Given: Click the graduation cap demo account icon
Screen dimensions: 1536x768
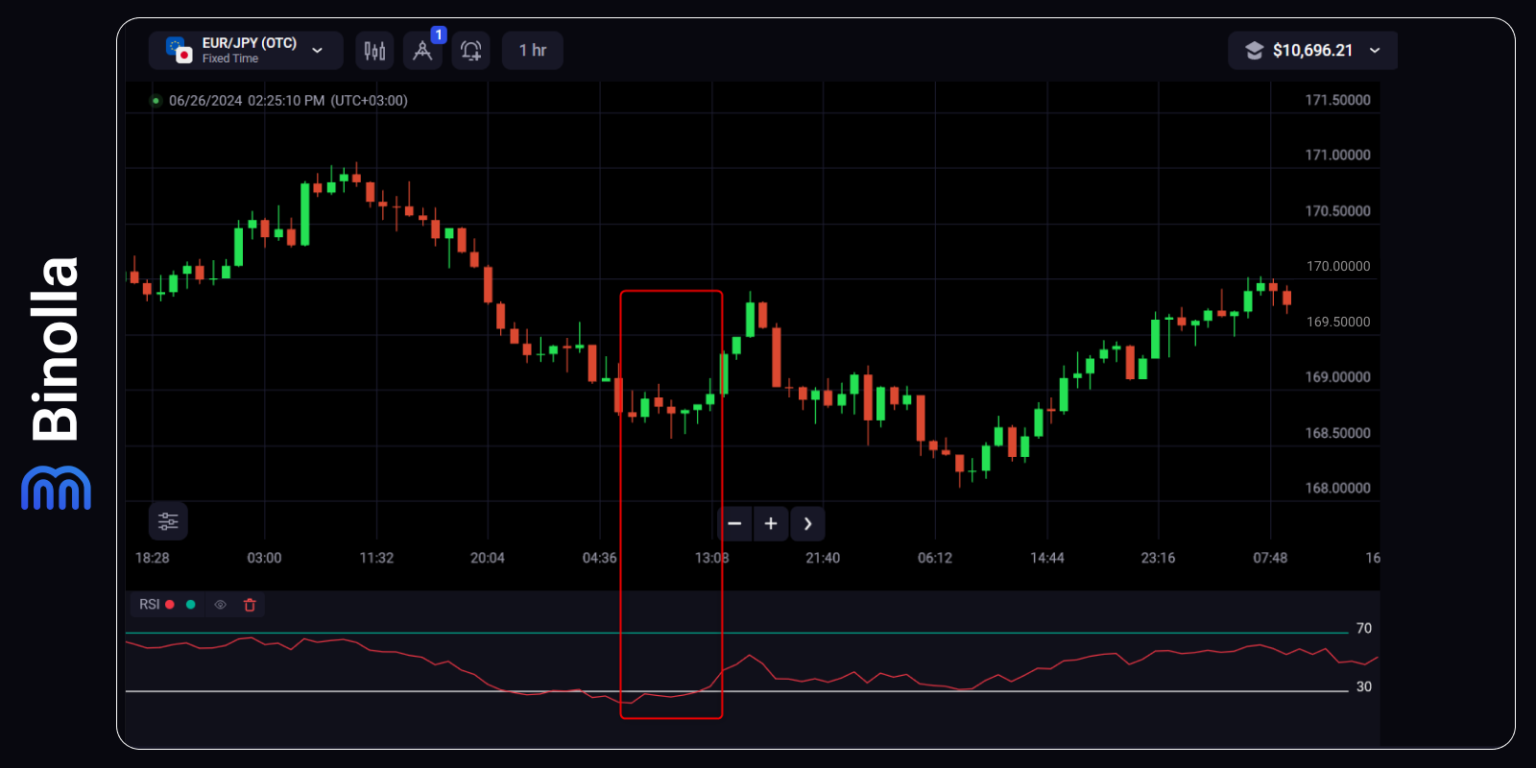Looking at the screenshot, I should coord(1254,50).
